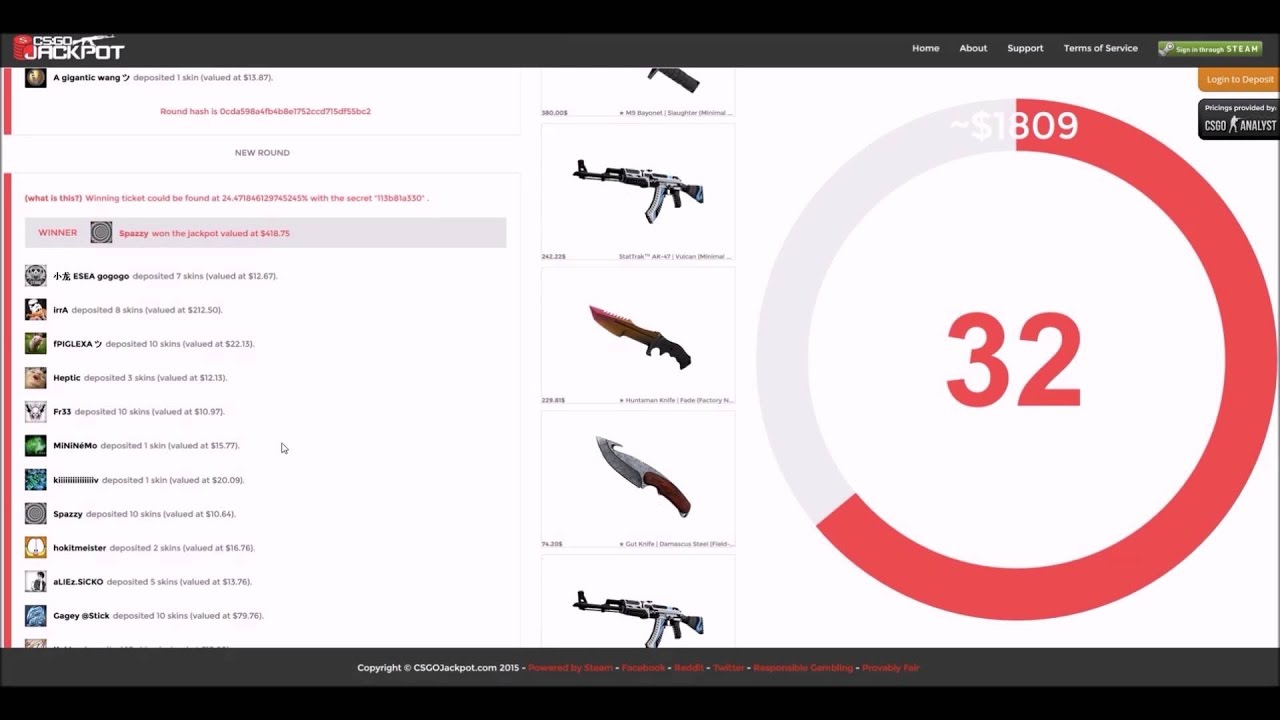Click the fPIGLEXA username

(77, 344)
